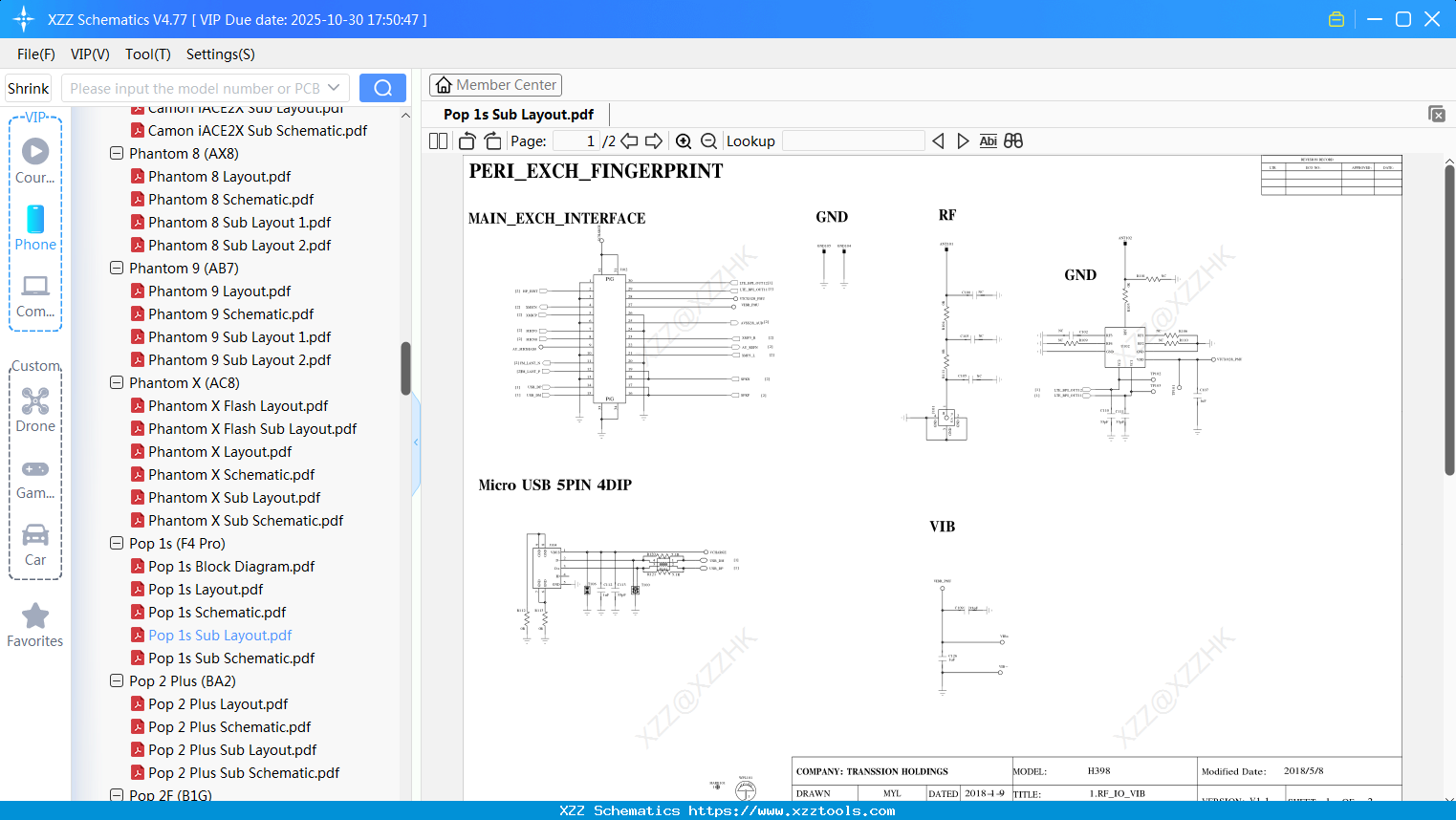Zoom in on the PDF page
1456x820 pixels.
pos(684,140)
